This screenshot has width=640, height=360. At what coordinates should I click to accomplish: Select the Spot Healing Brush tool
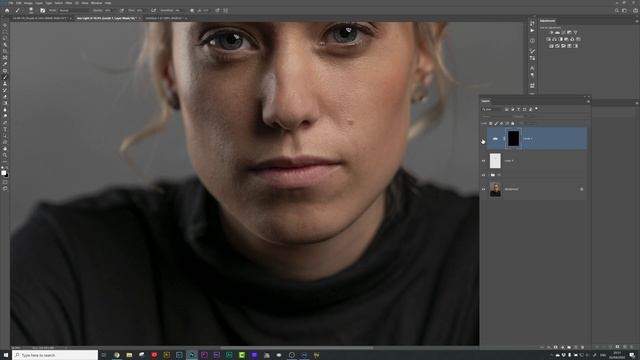(x=5, y=71)
